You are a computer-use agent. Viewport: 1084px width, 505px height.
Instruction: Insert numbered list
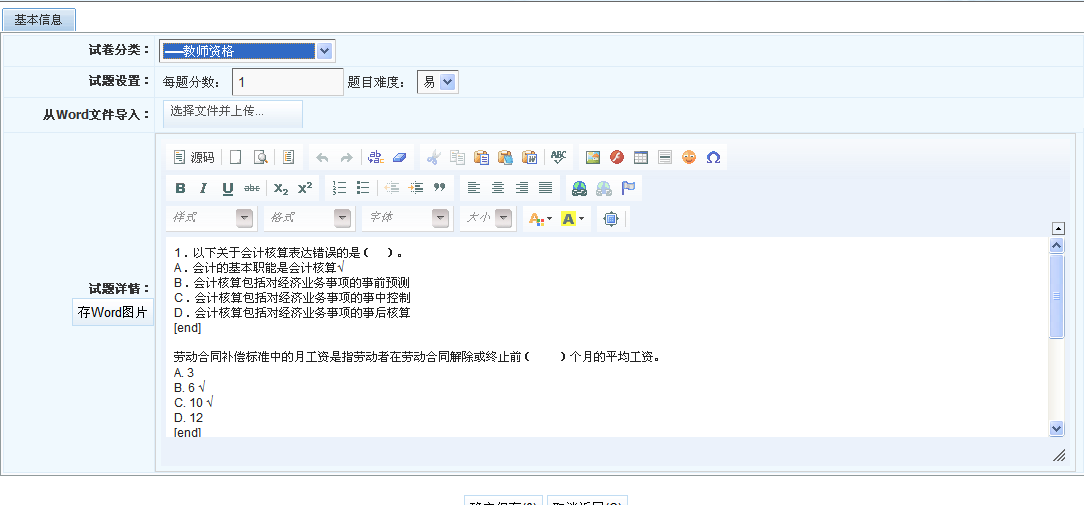[339, 188]
